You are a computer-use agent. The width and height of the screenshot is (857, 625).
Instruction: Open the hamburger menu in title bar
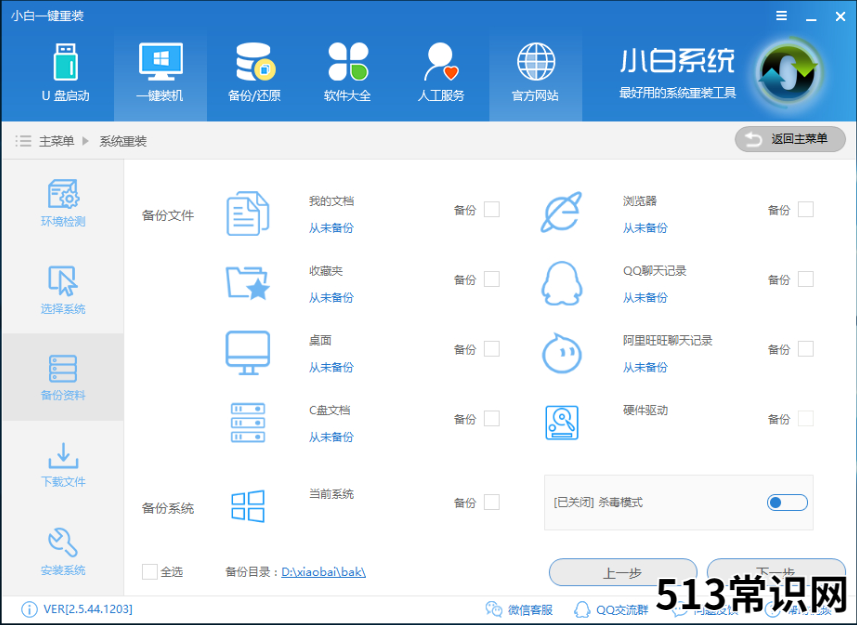pos(782,16)
